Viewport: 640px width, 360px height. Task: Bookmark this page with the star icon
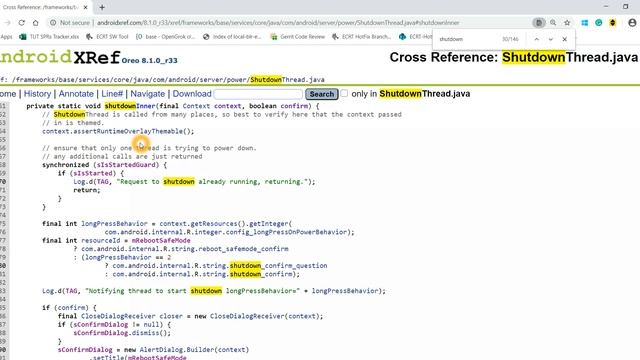tap(567, 23)
